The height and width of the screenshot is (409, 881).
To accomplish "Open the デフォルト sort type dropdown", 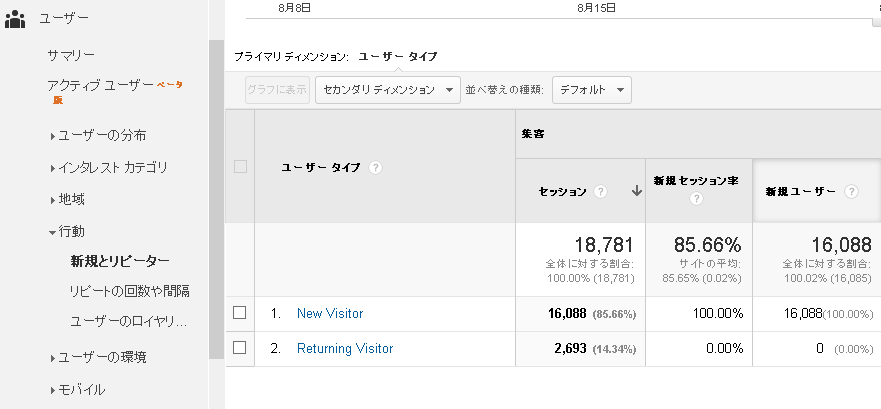I will [x=592, y=90].
